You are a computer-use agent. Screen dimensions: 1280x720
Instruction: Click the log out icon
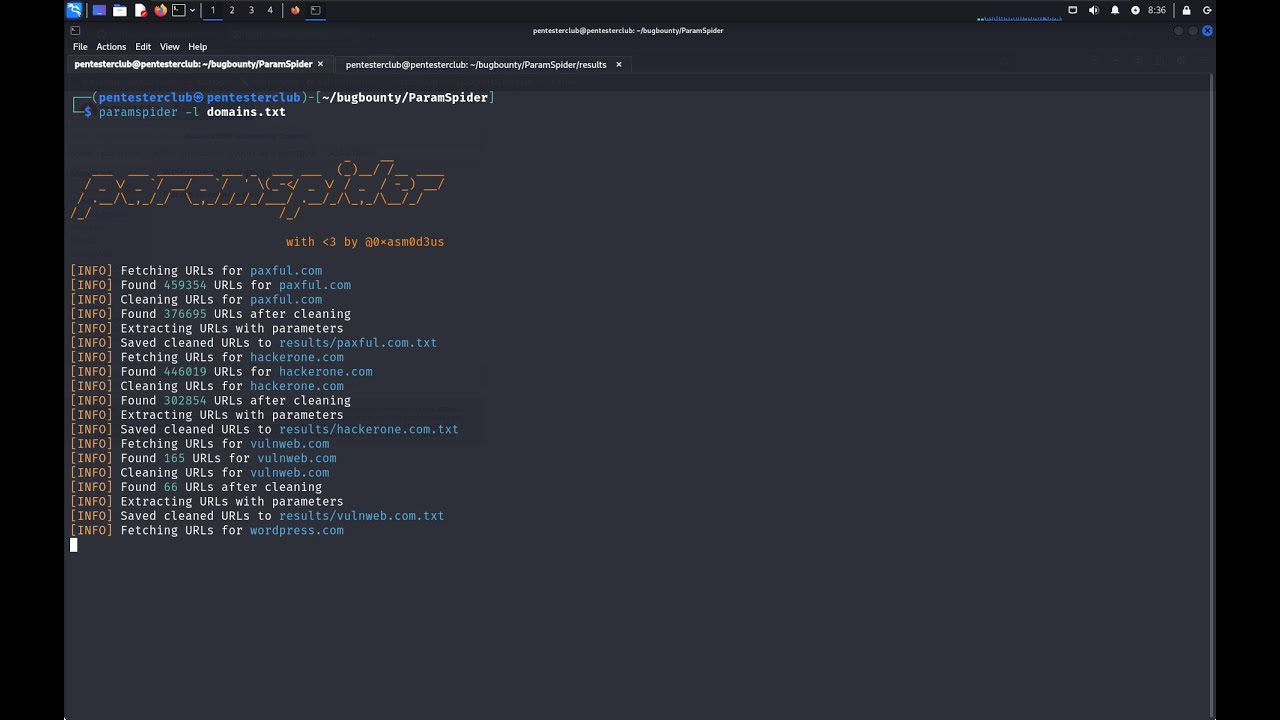1207,10
